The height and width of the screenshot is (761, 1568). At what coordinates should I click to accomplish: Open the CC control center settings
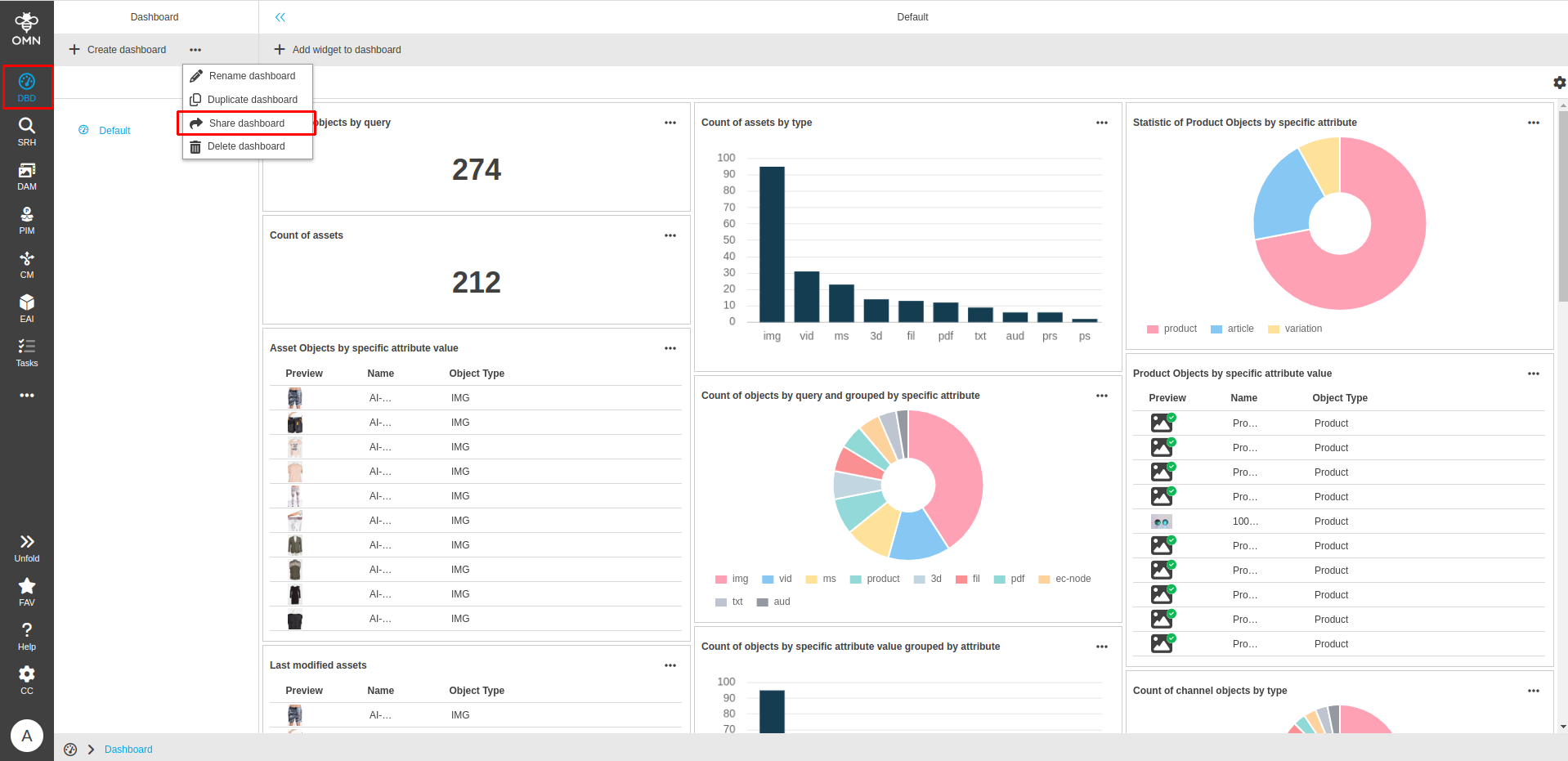click(26, 678)
